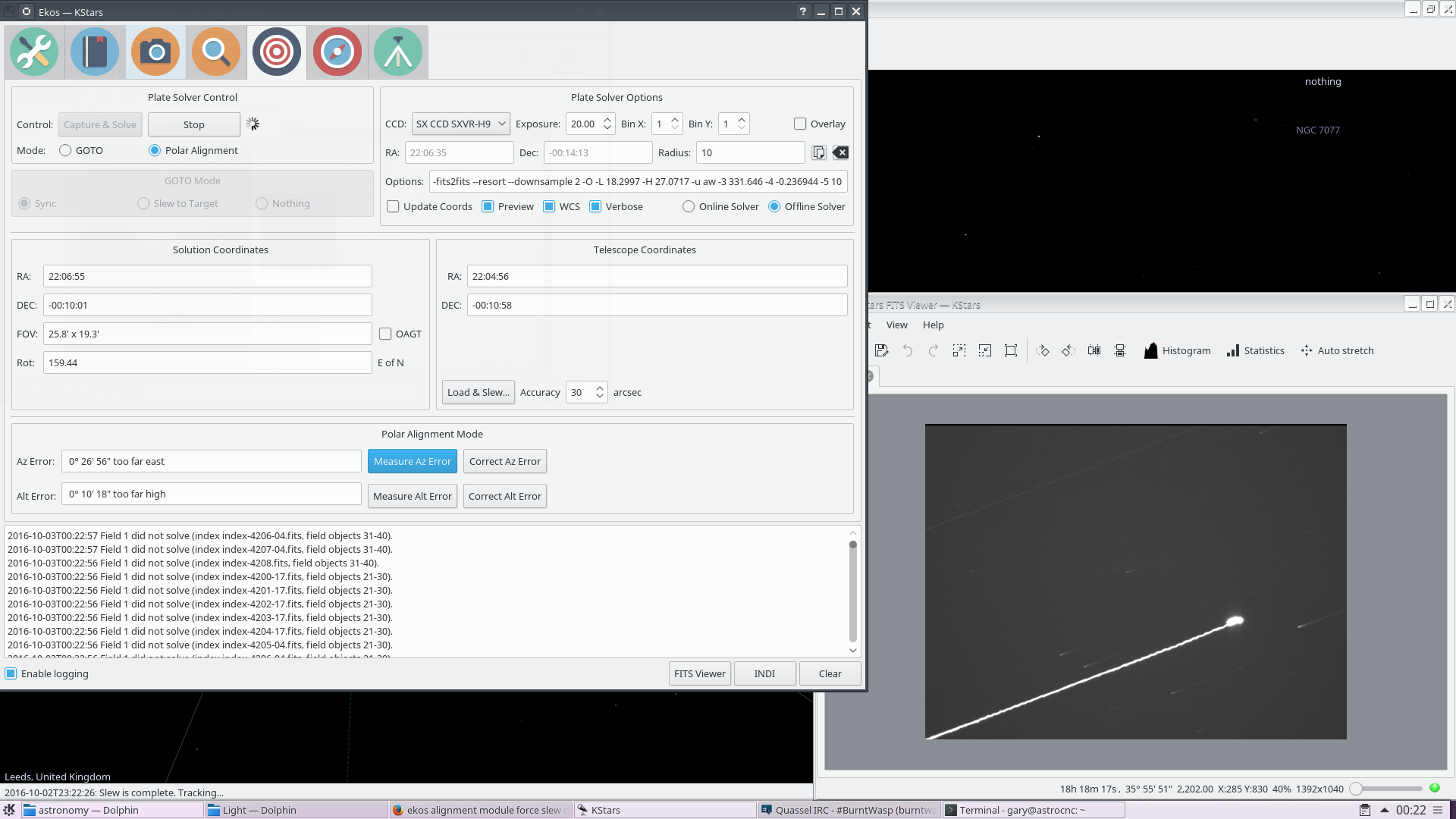This screenshot has height=819, width=1456.
Task: Toggle the Overlay checkbox
Action: (x=800, y=124)
